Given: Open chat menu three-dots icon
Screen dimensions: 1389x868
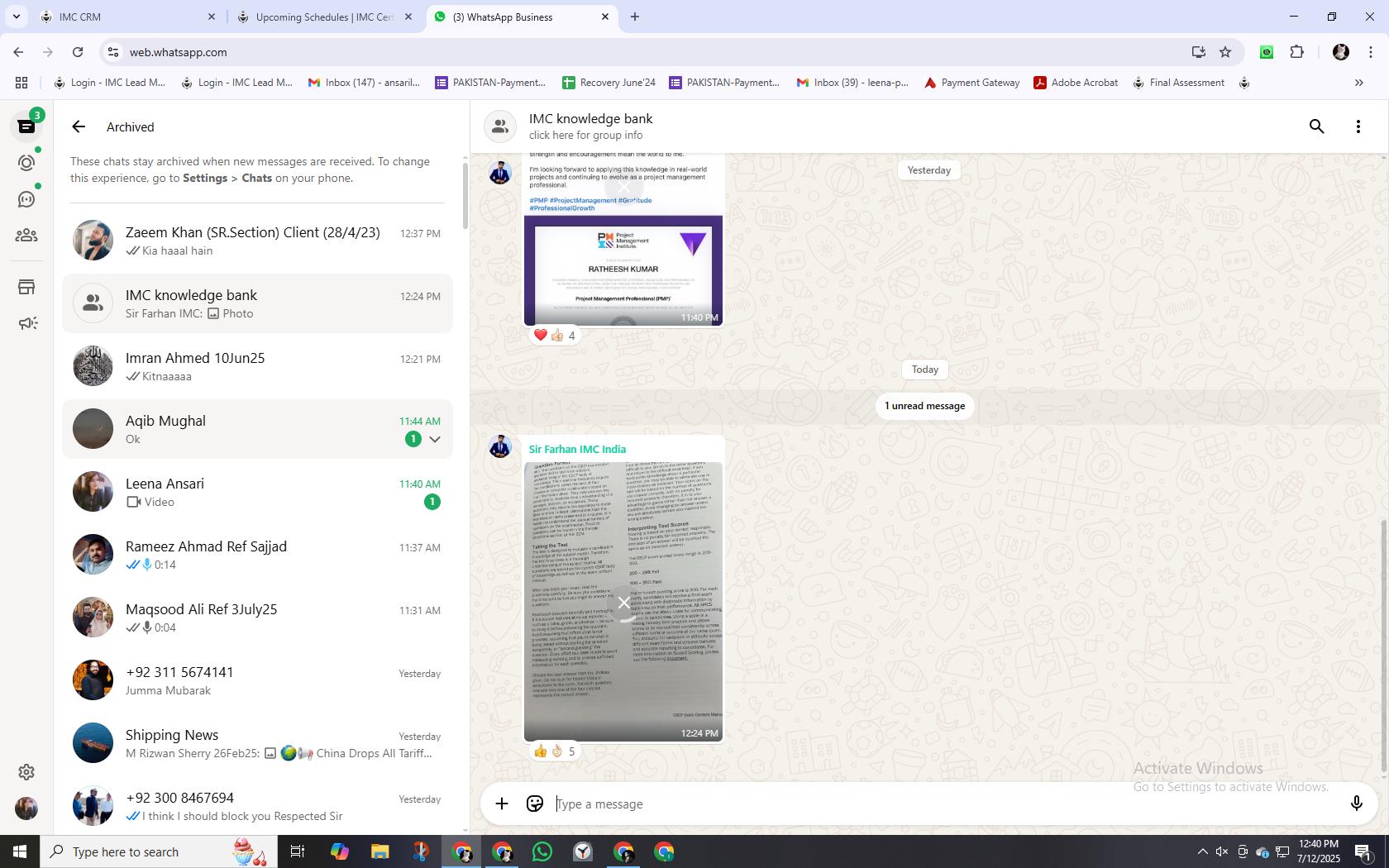Looking at the screenshot, I should (x=1358, y=126).
